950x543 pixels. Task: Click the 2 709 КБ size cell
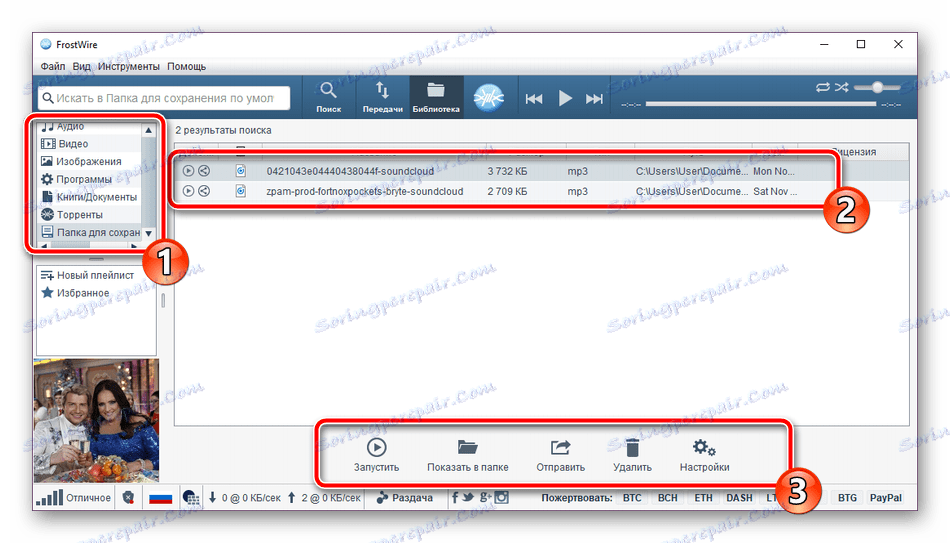coord(507,191)
